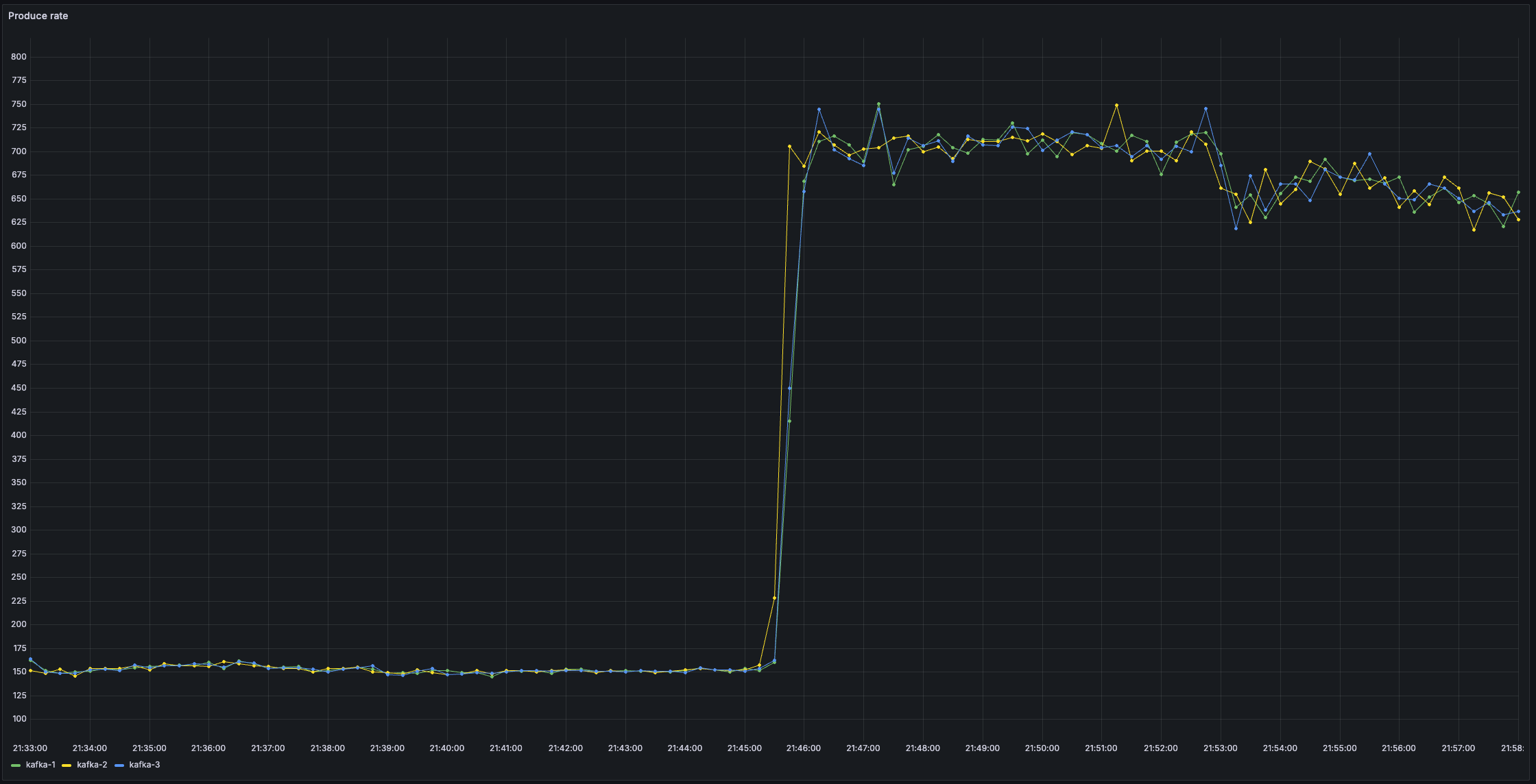This screenshot has height=784, width=1536.
Task: Open the green kafka-1 legend color swatch
Action: [x=16, y=765]
